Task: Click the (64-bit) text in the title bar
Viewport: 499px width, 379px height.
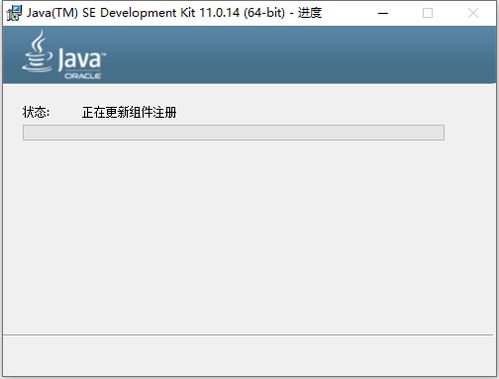Action: point(264,13)
